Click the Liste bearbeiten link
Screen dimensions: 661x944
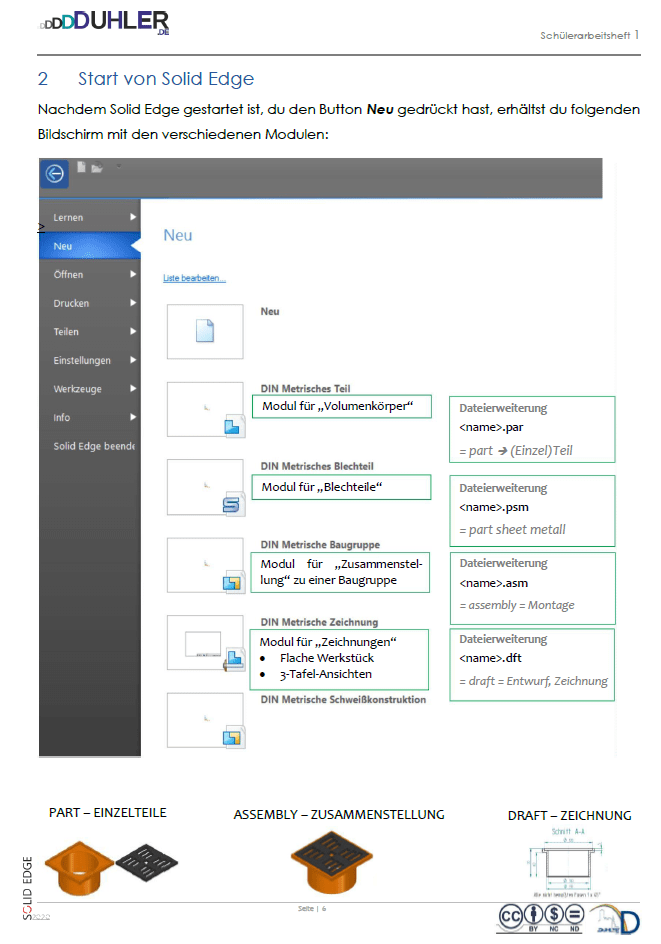[194, 278]
